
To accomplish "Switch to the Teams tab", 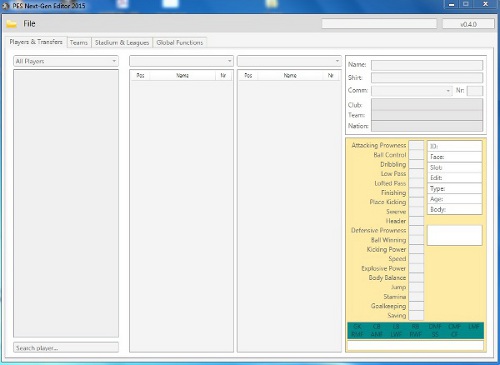I will (x=79, y=43).
